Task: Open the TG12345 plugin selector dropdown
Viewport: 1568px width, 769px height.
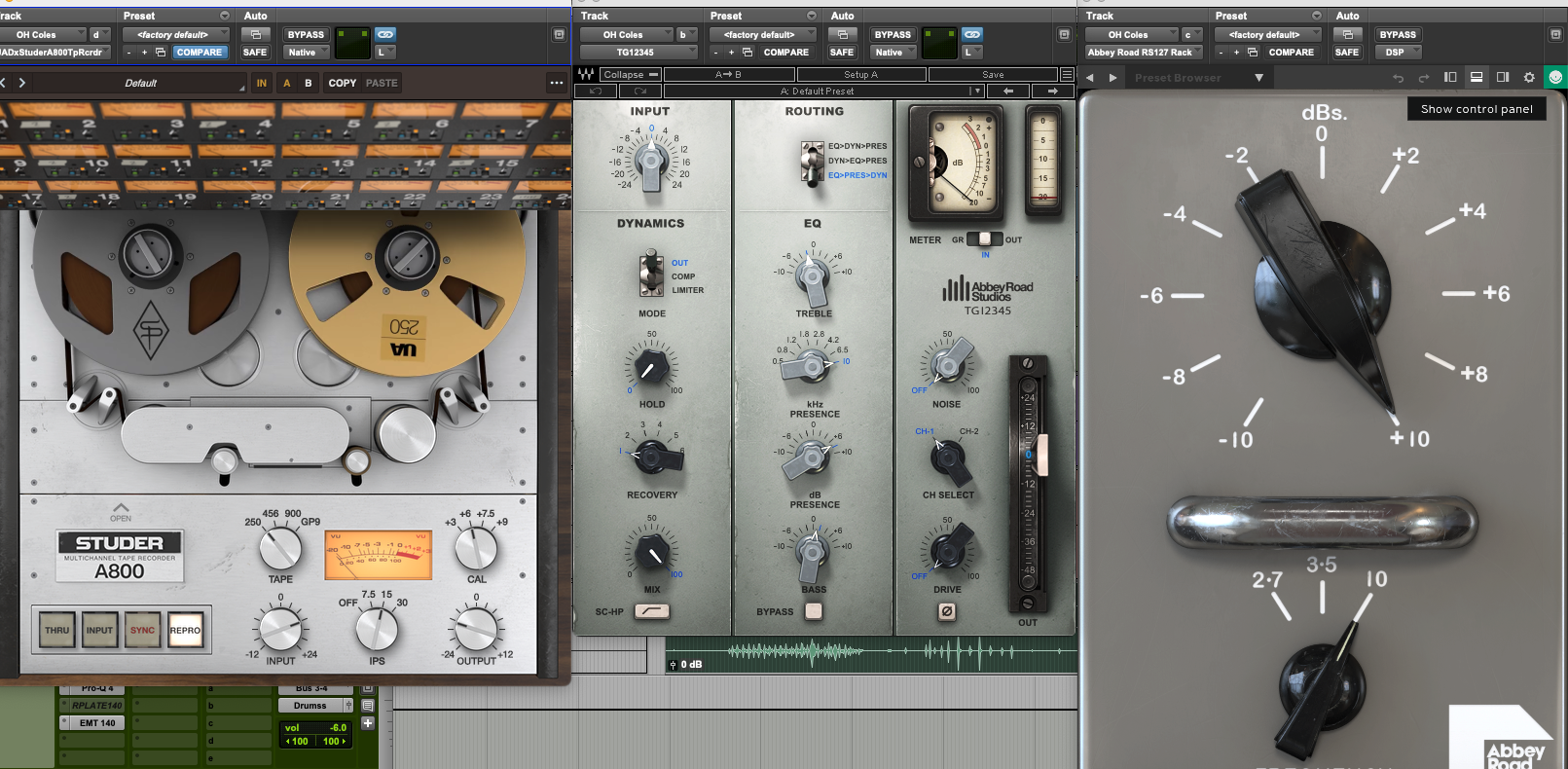Action: click(639, 53)
